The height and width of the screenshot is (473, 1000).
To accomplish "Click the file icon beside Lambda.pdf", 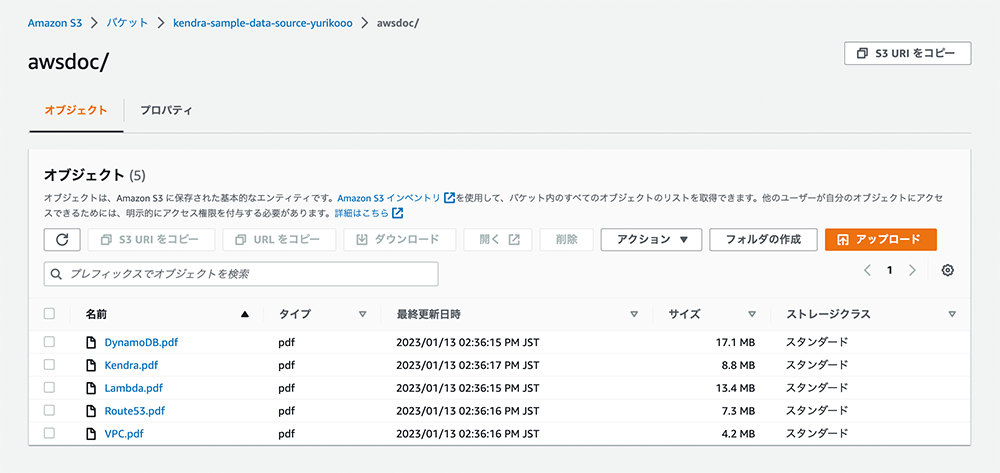I will click(x=91, y=388).
